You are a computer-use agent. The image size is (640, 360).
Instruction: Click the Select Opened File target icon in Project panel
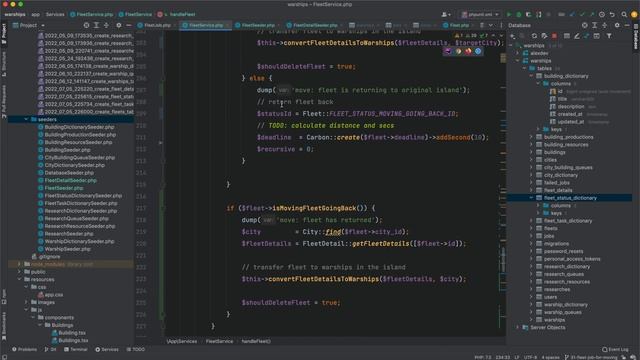click(86, 25)
